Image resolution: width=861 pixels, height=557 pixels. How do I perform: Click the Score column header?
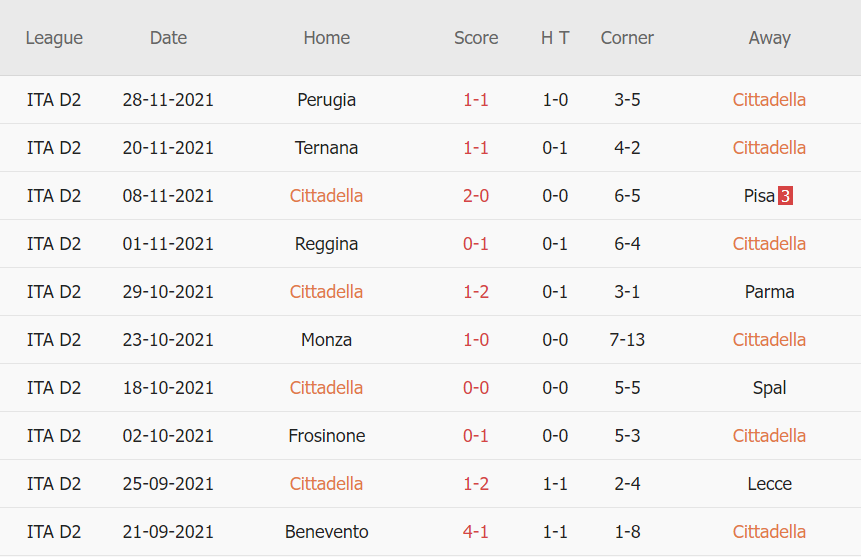click(476, 38)
